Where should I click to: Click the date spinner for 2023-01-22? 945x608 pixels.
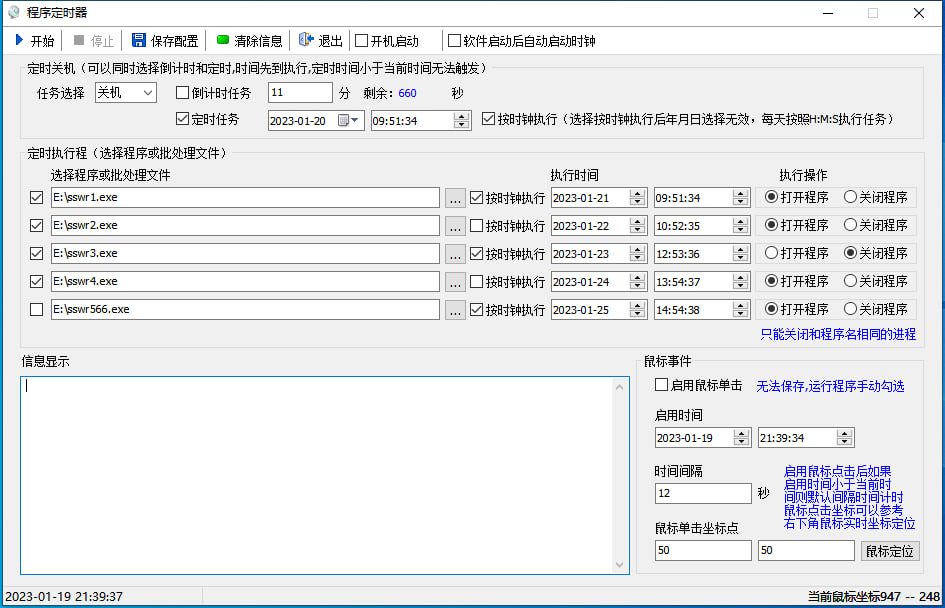pos(637,226)
